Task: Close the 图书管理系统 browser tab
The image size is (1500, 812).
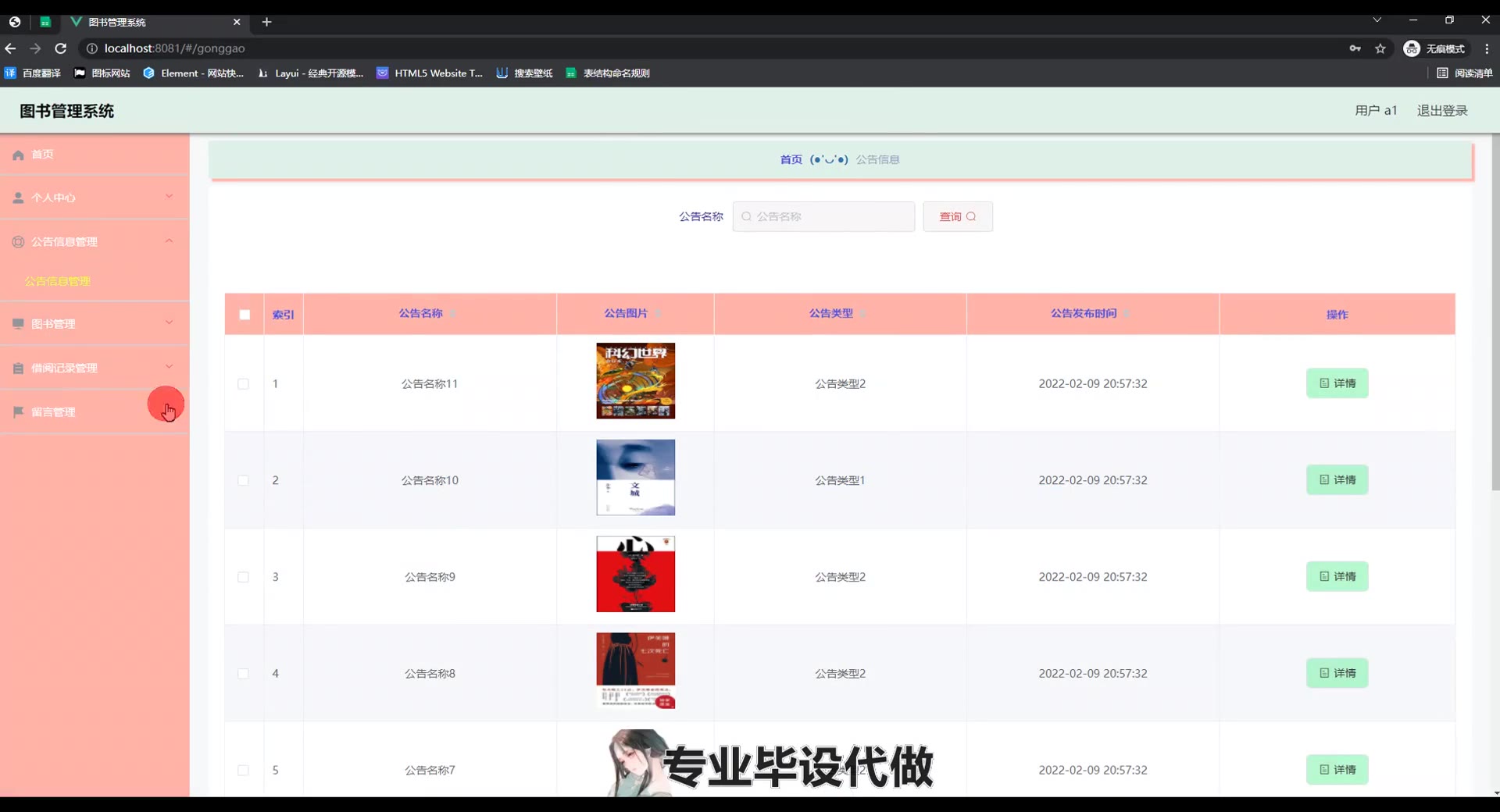Action: click(x=237, y=22)
